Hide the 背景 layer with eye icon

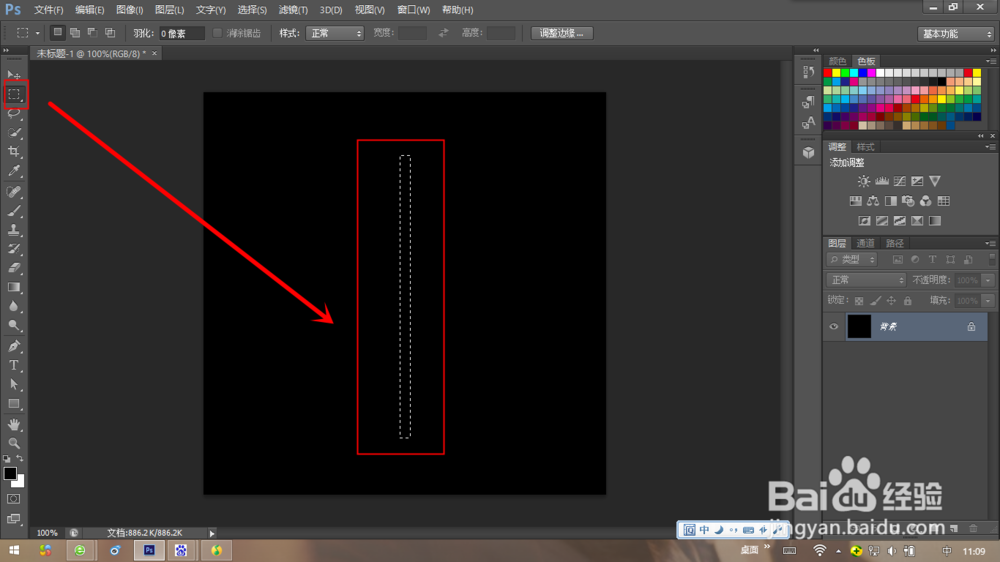pyautogui.click(x=834, y=327)
